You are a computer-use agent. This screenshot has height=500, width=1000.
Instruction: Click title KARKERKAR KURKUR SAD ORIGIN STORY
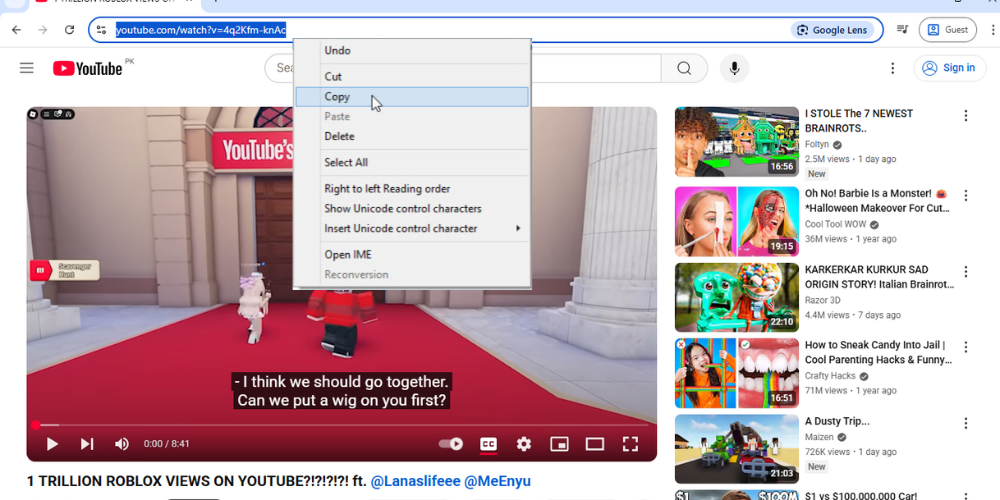[879, 277]
